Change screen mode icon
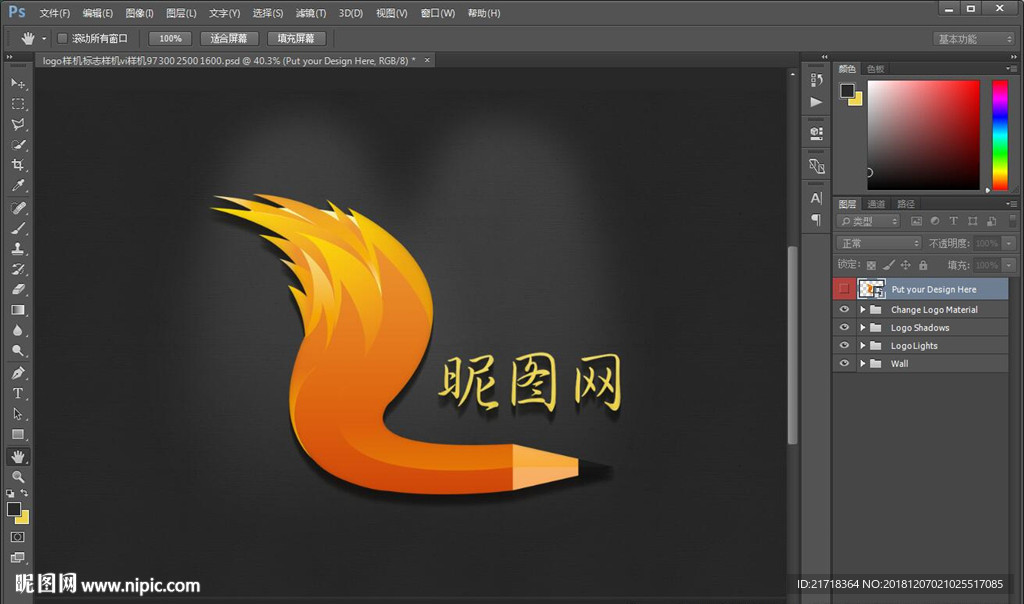The height and width of the screenshot is (604, 1024). tap(18, 557)
